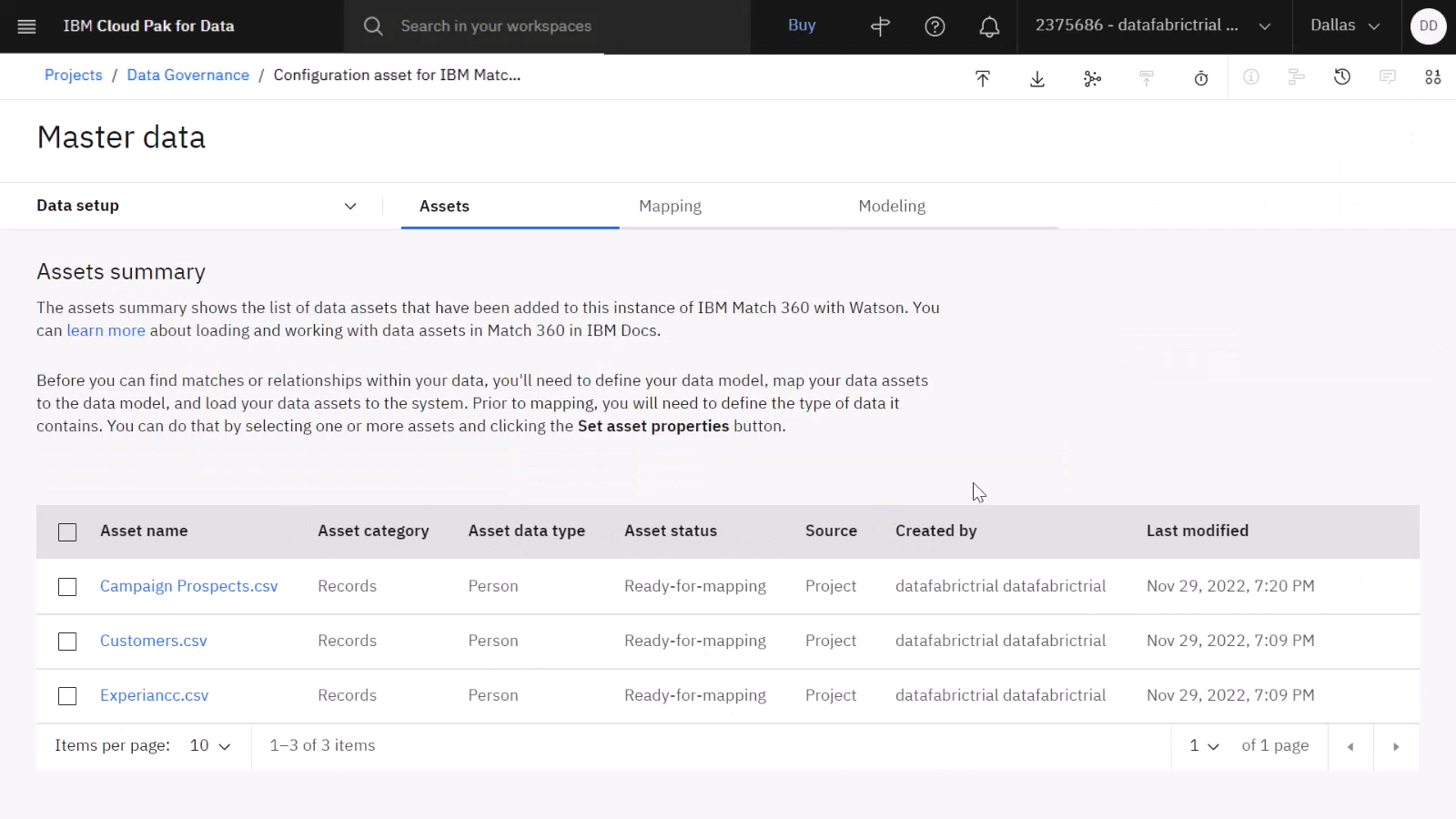Open the version history clock icon
The width and height of the screenshot is (1456, 819).
pyautogui.click(x=1342, y=77)
